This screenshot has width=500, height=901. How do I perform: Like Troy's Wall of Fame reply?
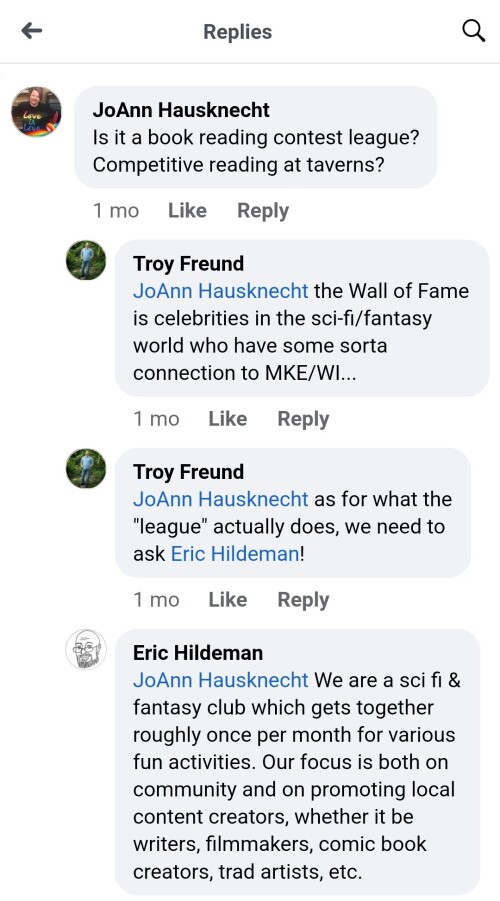[x=228, y=419]
